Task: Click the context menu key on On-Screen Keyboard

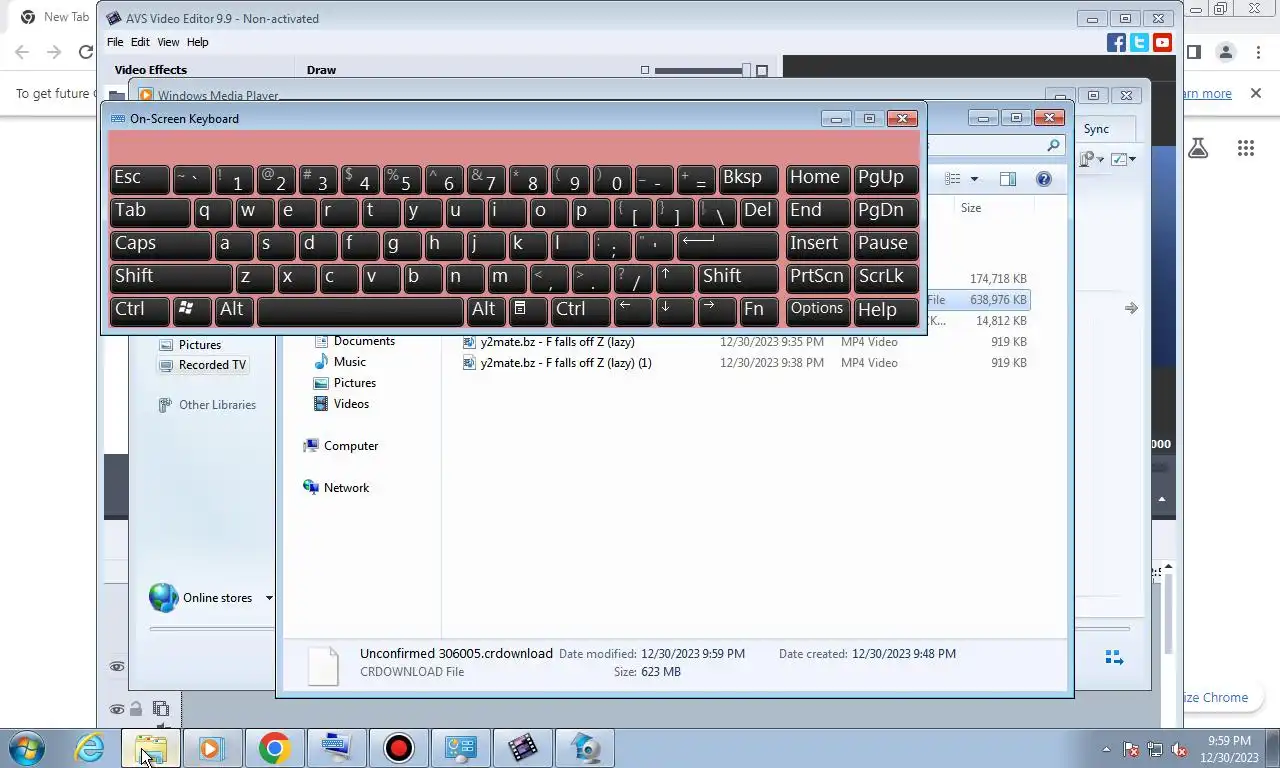Action: [527, 310]
